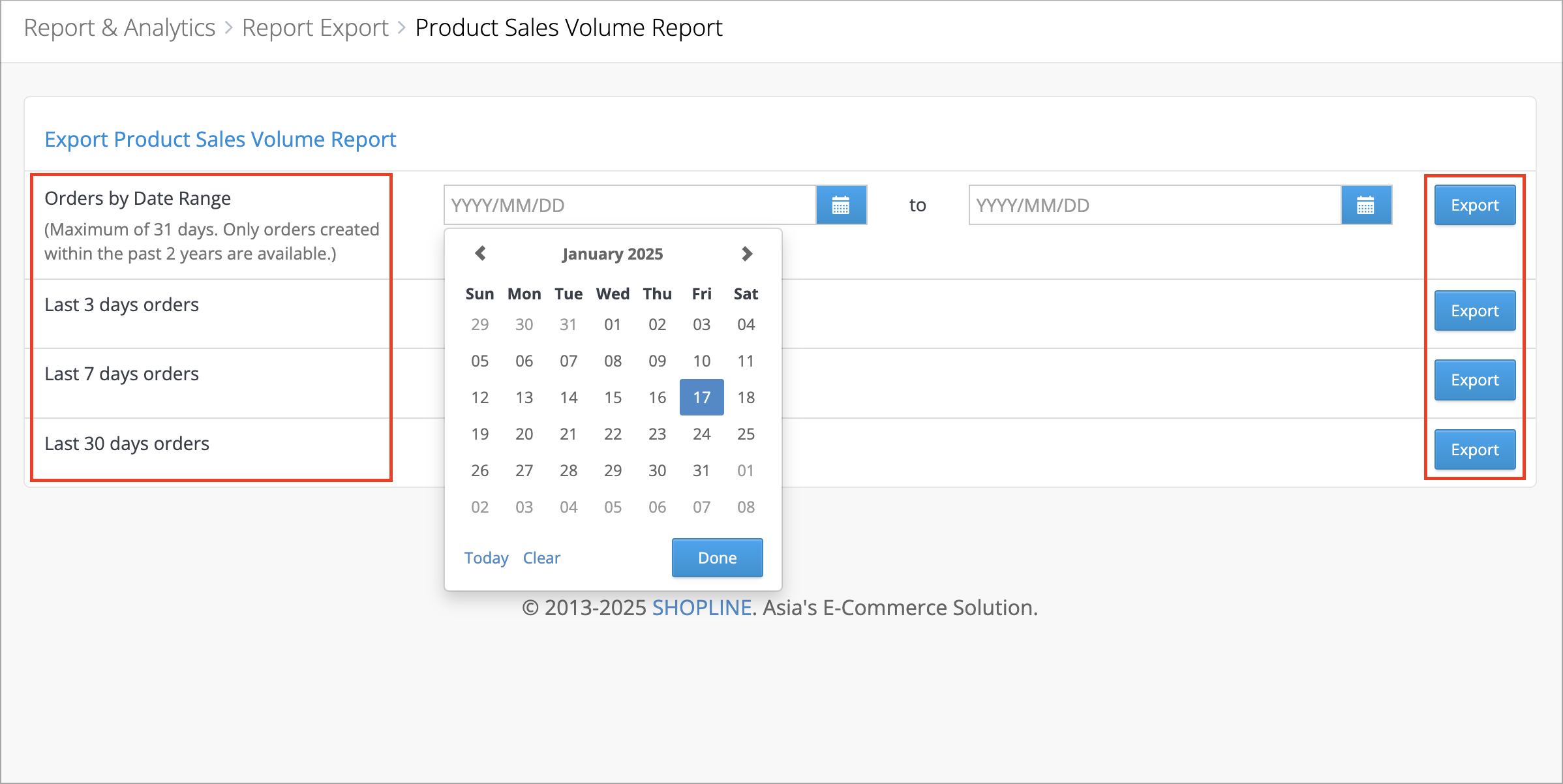Go to Report & Analytics breadcrumb
Viewport: 1563px width, 784px height.
click(x=119, y=27)
